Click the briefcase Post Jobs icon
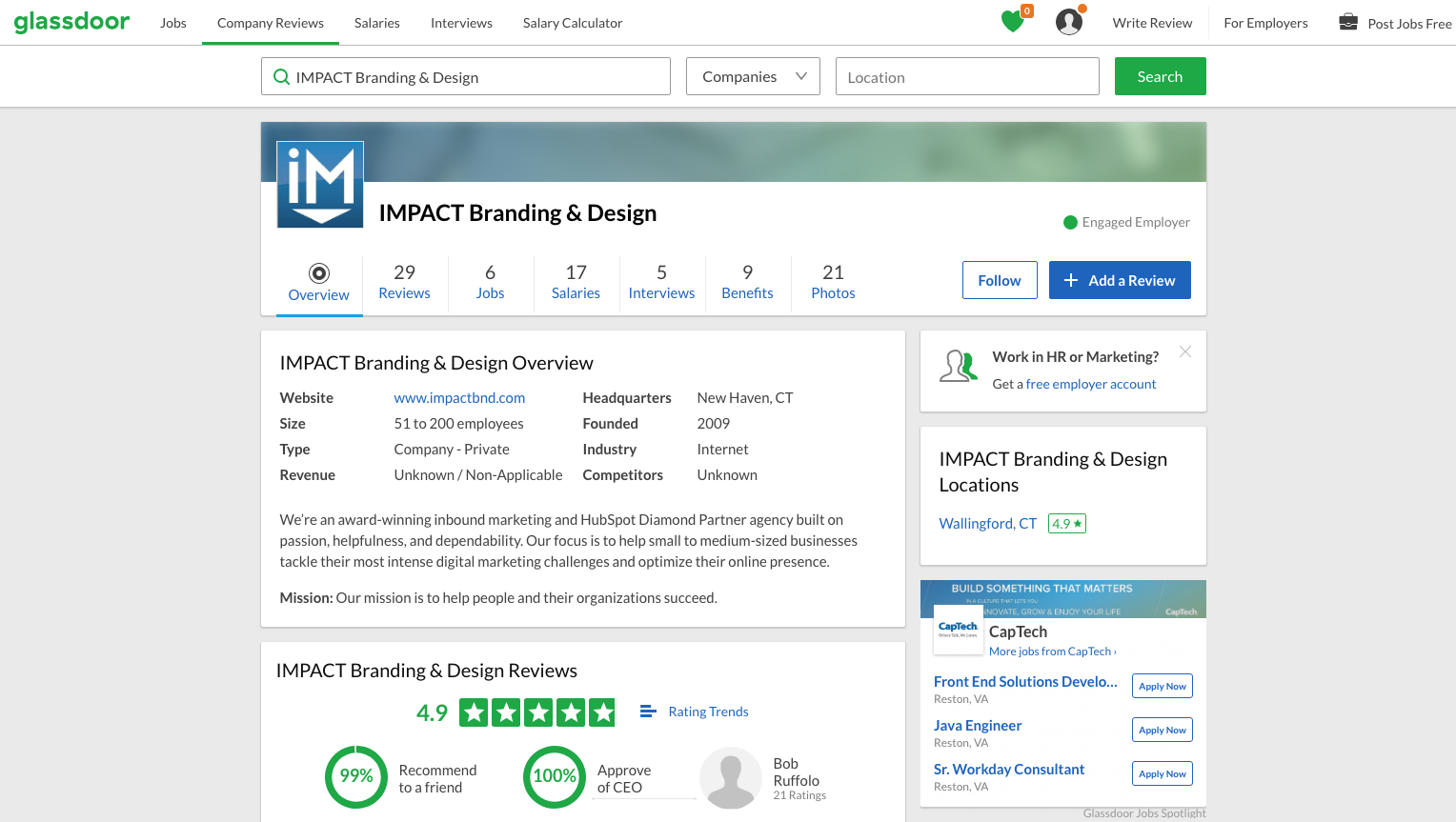The height and width of the screenshot is (822, 1456). click(1348, 22)
